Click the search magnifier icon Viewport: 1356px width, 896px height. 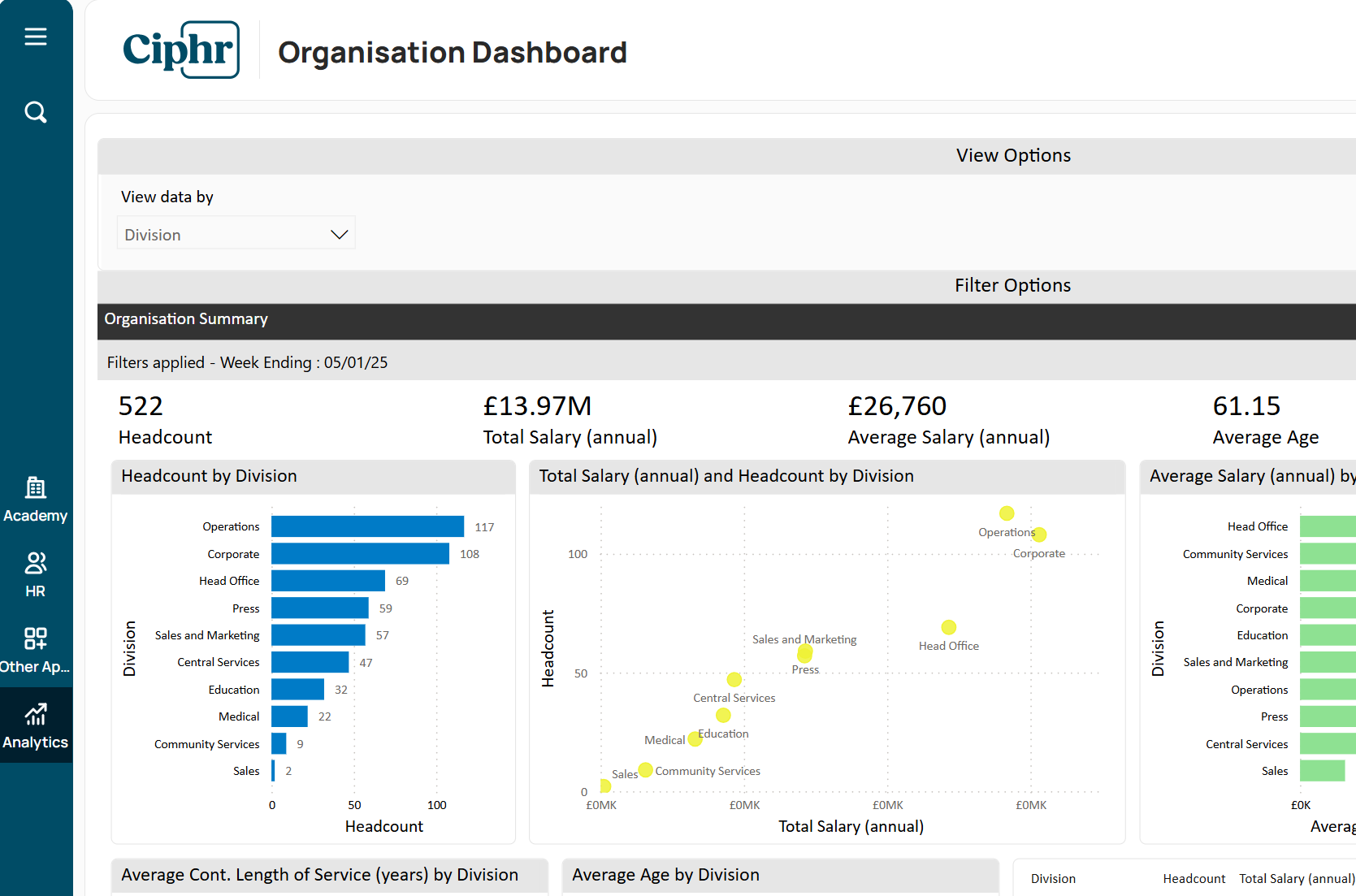(36, 112)
